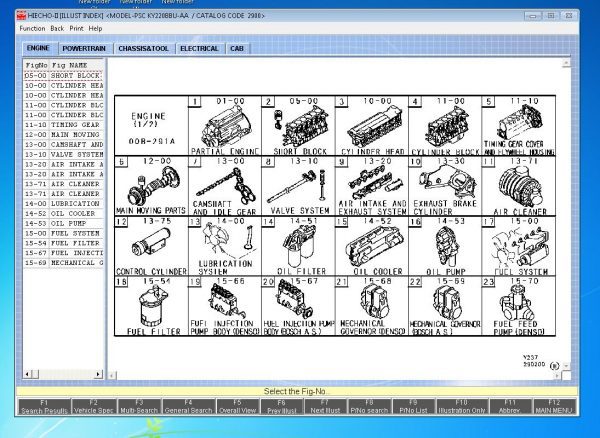Click F5 Overall View button

pyautogui.click(x=237, y=407)
